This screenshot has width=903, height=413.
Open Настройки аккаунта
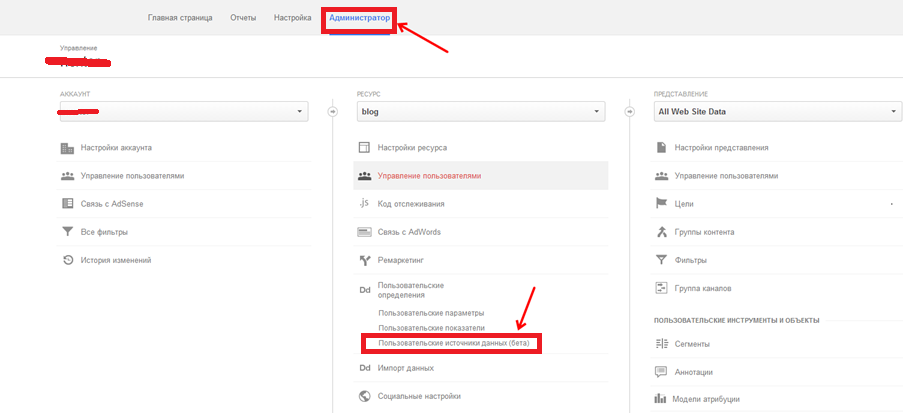coord(116,148)
